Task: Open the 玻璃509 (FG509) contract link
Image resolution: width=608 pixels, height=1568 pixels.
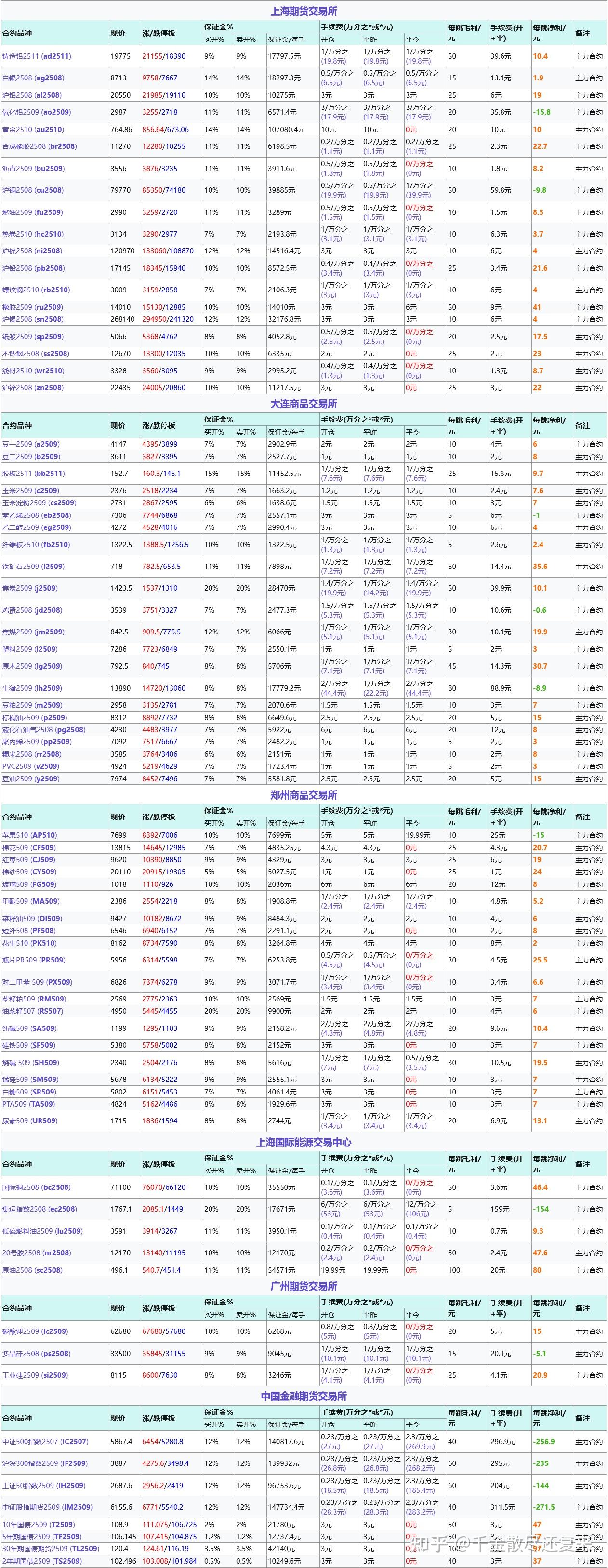Action: click(x=29, y=884)
